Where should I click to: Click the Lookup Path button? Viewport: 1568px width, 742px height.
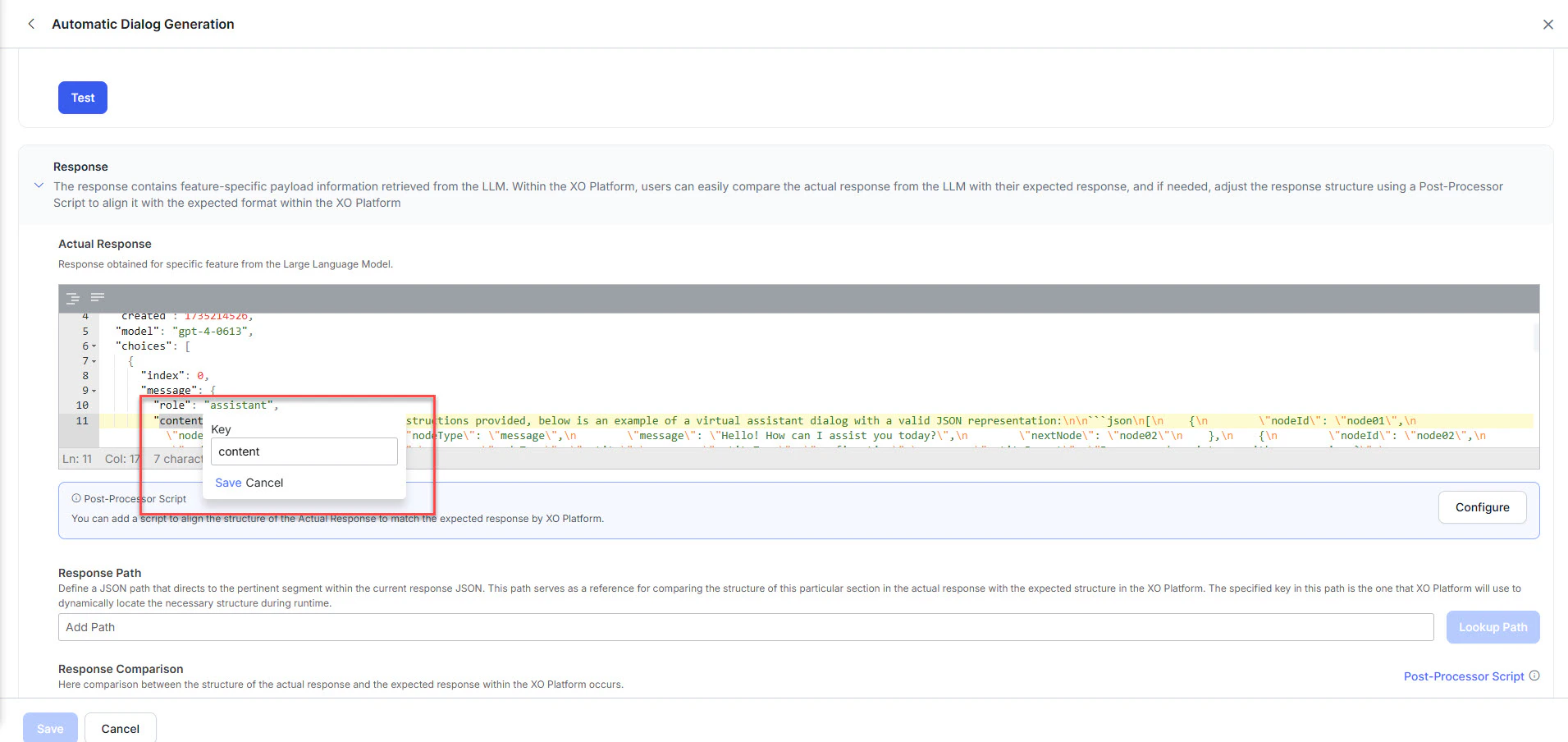click(x=1493, y=626)
